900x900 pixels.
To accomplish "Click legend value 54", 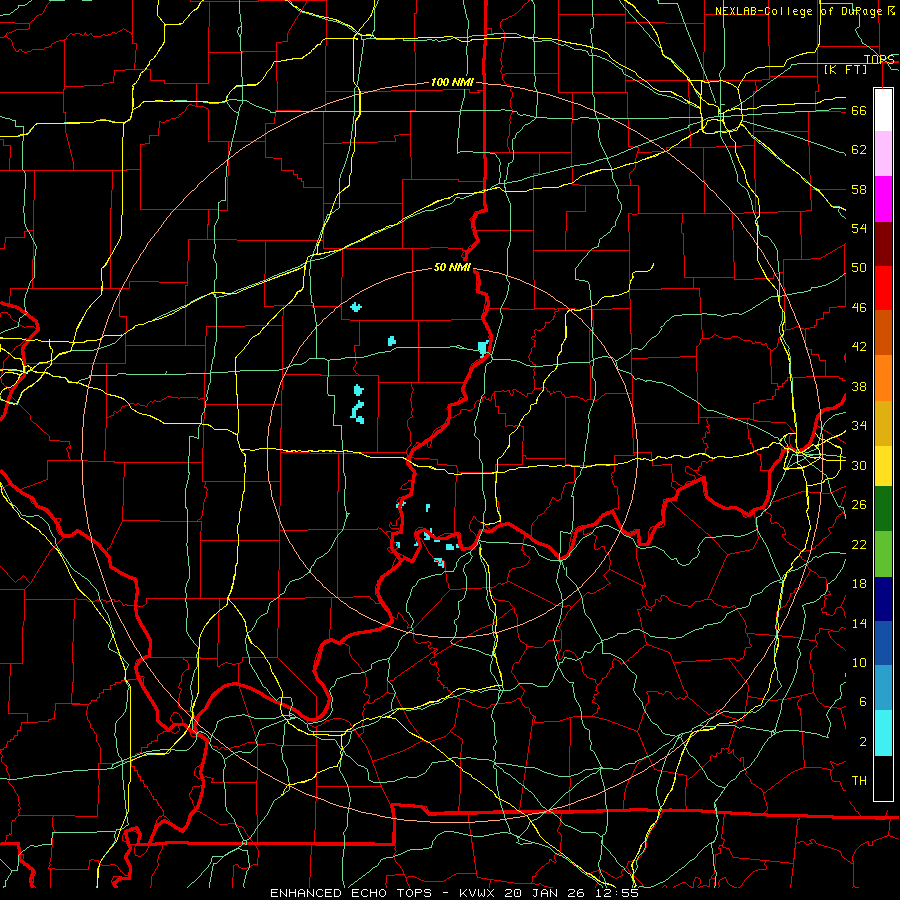I will point(859,228).
